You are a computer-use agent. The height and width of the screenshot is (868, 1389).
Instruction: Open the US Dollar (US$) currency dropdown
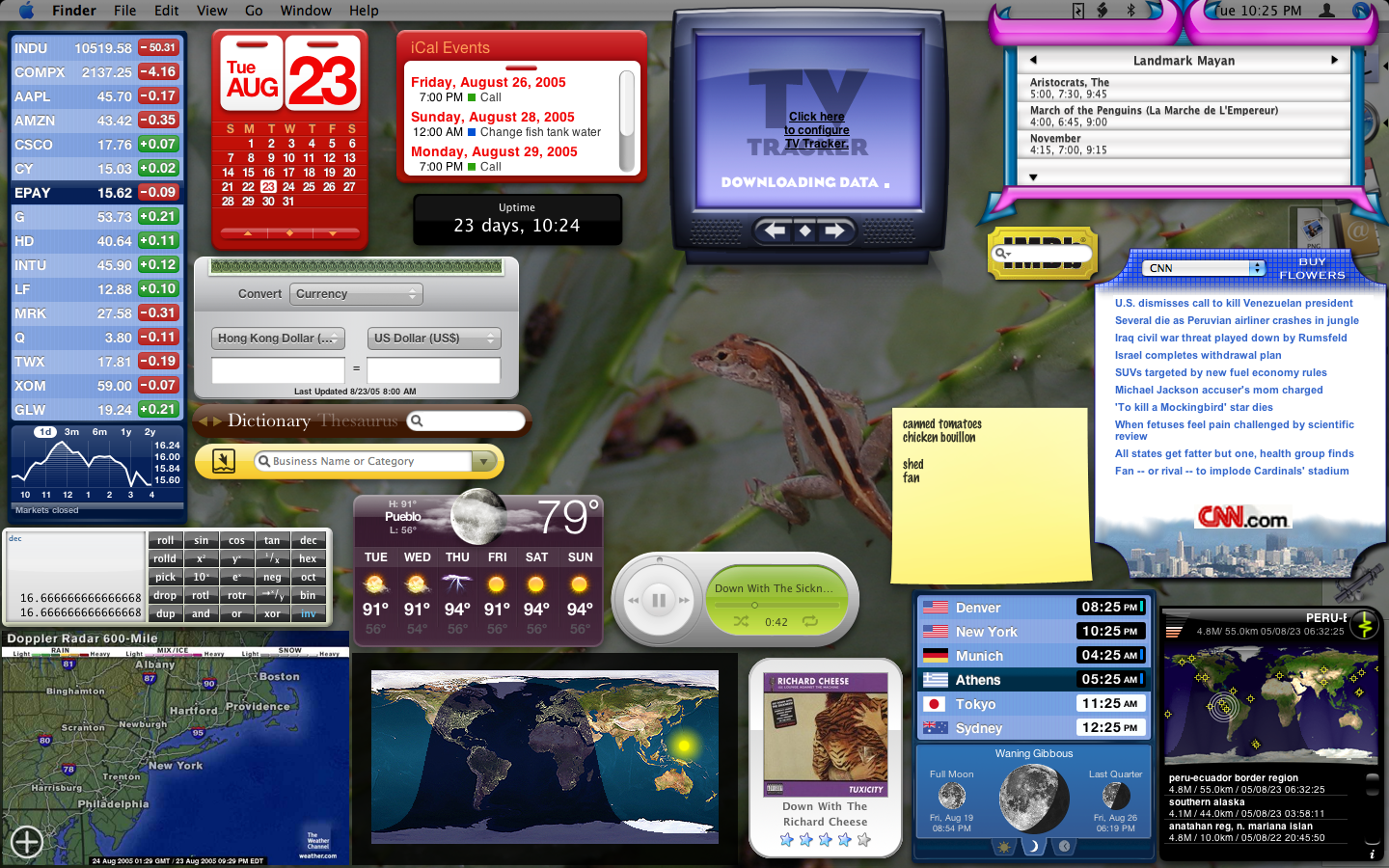point(434,339)
